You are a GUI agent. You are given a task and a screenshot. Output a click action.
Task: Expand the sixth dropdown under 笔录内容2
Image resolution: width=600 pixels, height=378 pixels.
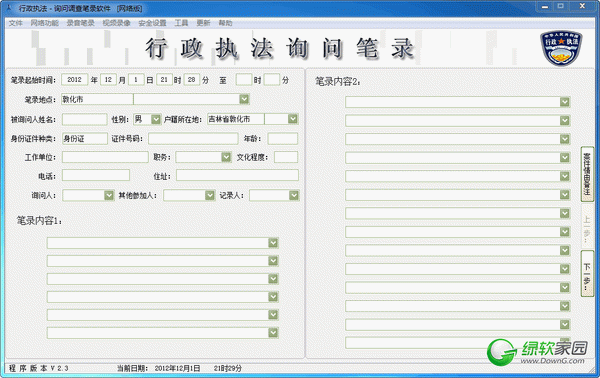click(x=565, y=195)
